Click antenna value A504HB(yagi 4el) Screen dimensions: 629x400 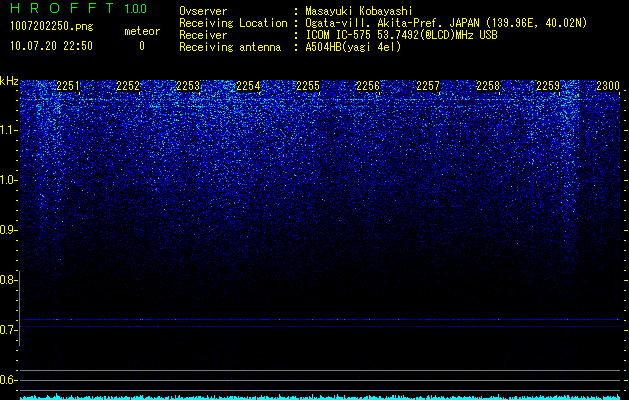(353, 47)
